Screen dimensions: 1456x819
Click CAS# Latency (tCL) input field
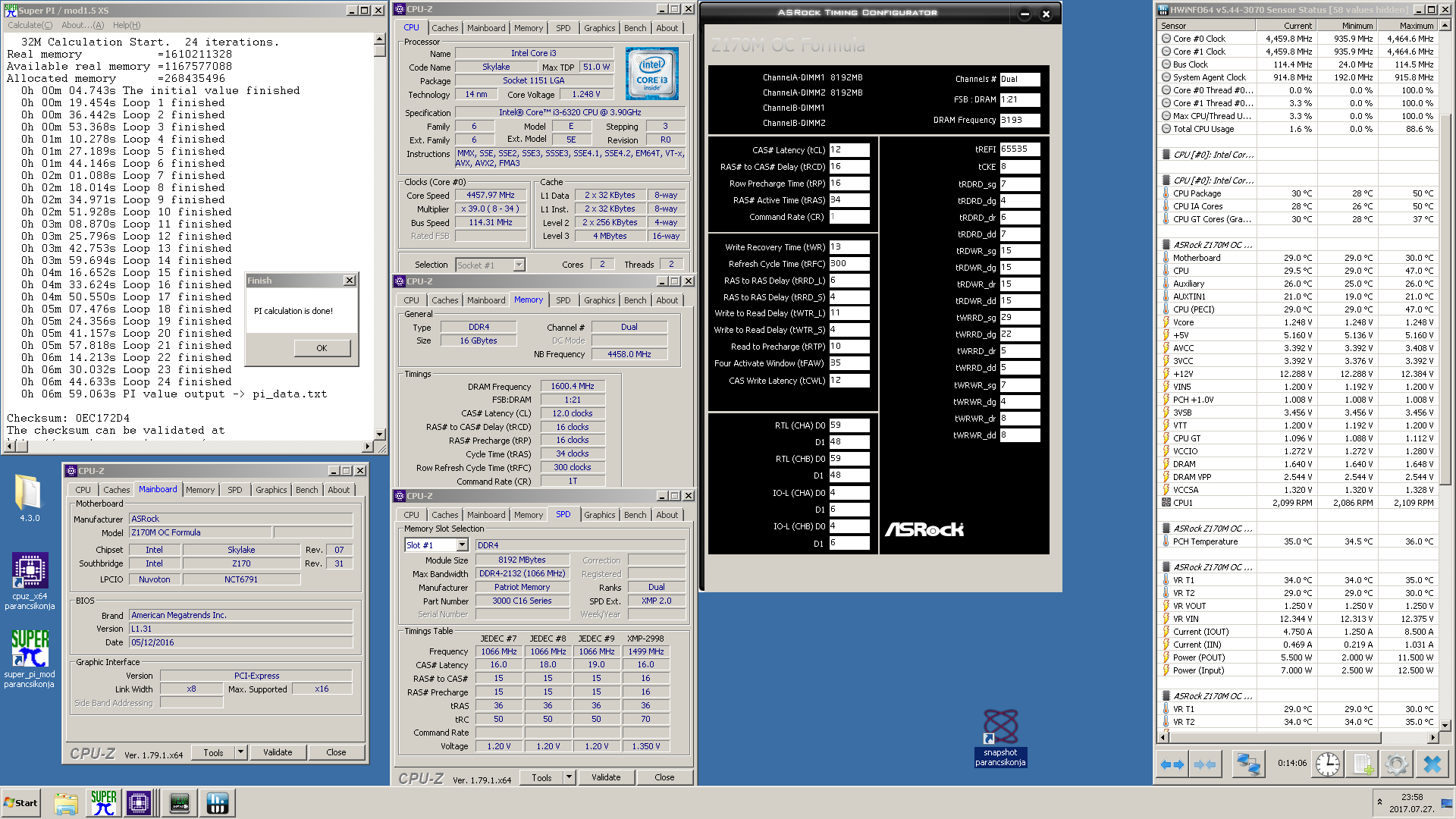click(849, 150)
